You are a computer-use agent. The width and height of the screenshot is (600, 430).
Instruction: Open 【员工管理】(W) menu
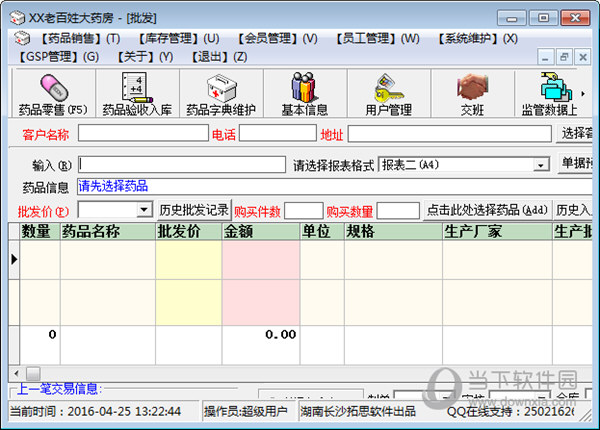click(377, 38)
